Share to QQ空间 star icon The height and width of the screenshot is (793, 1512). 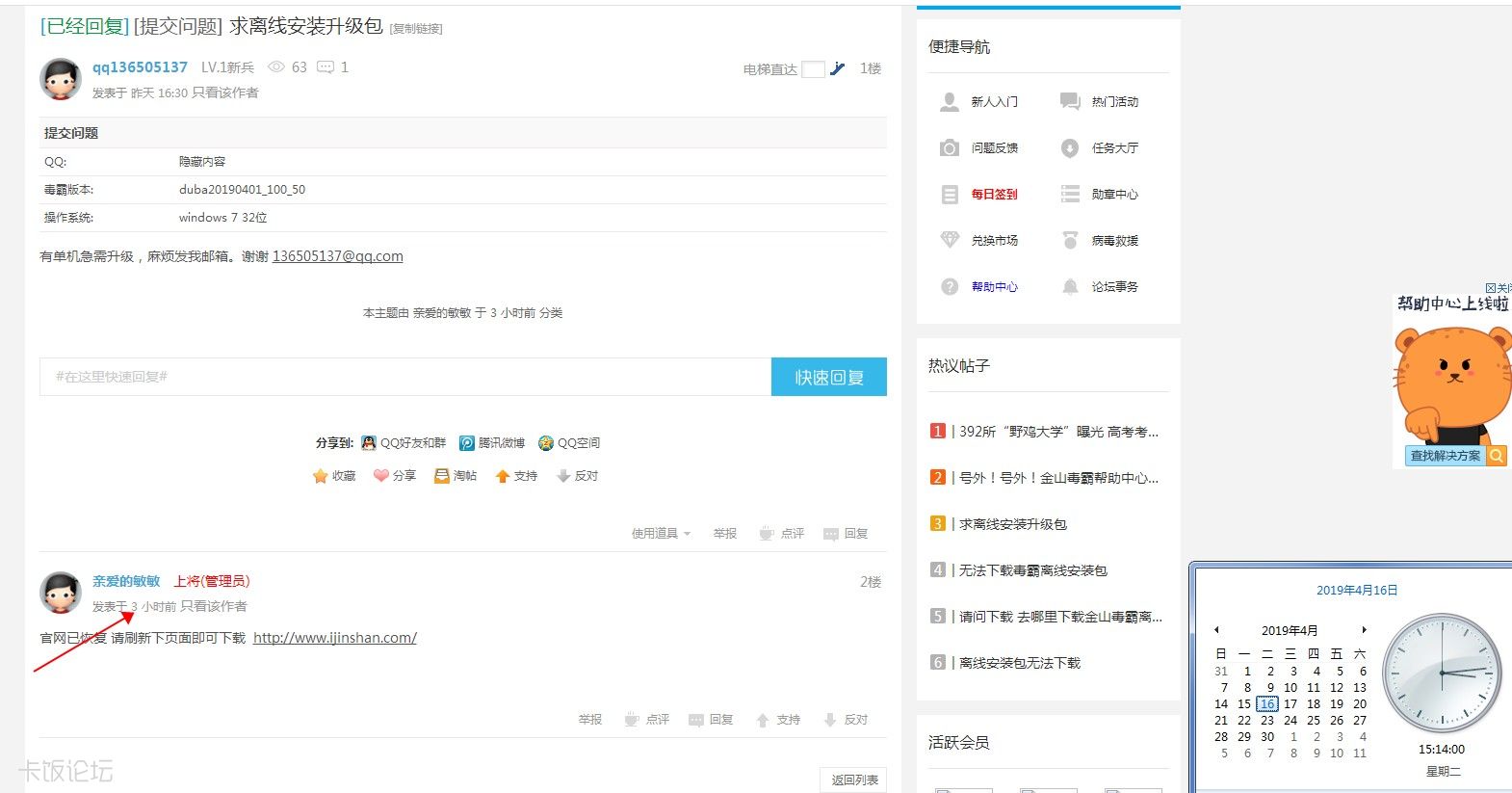[x=546, y=443]
